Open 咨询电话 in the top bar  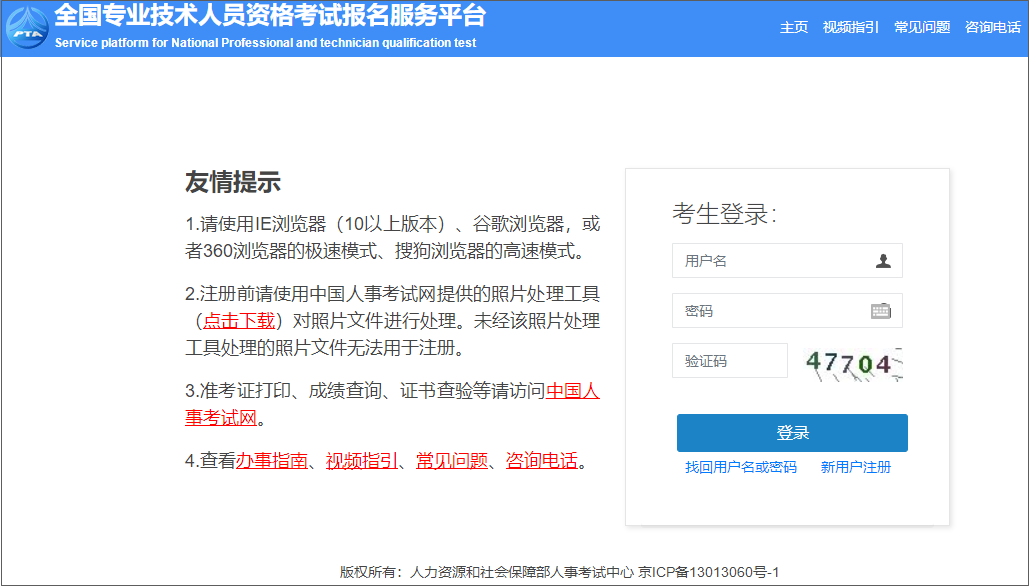tap(993, 28)
